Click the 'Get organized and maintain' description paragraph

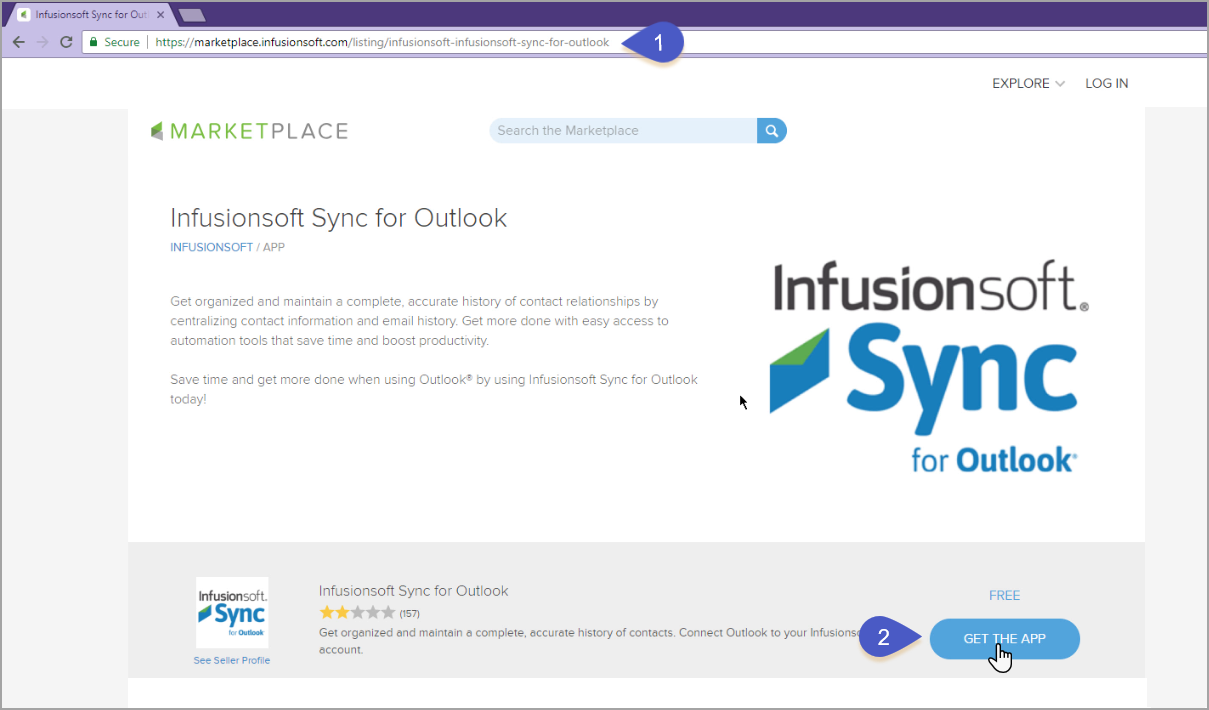click(x=419, y=321)
